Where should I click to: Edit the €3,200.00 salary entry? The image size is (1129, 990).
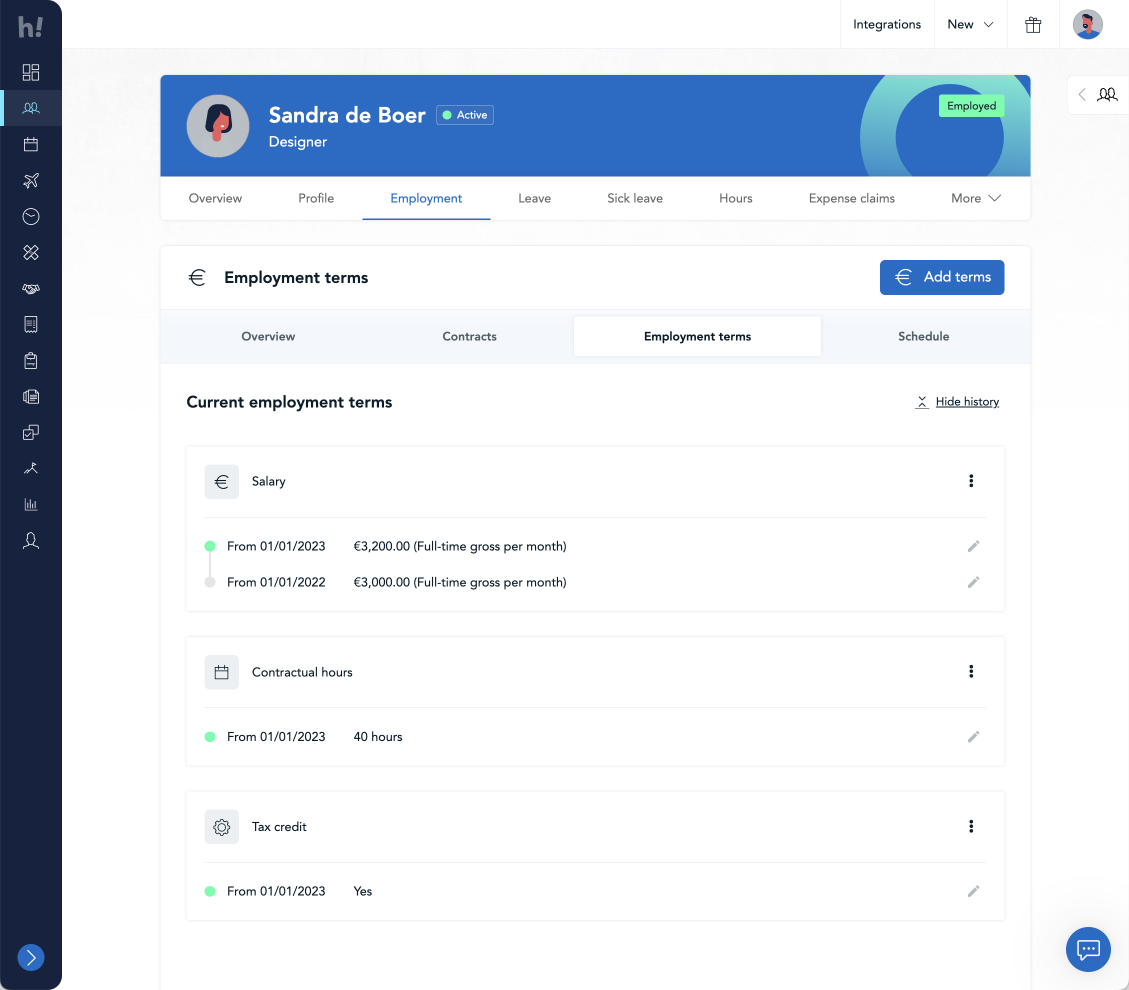(973, 546)
